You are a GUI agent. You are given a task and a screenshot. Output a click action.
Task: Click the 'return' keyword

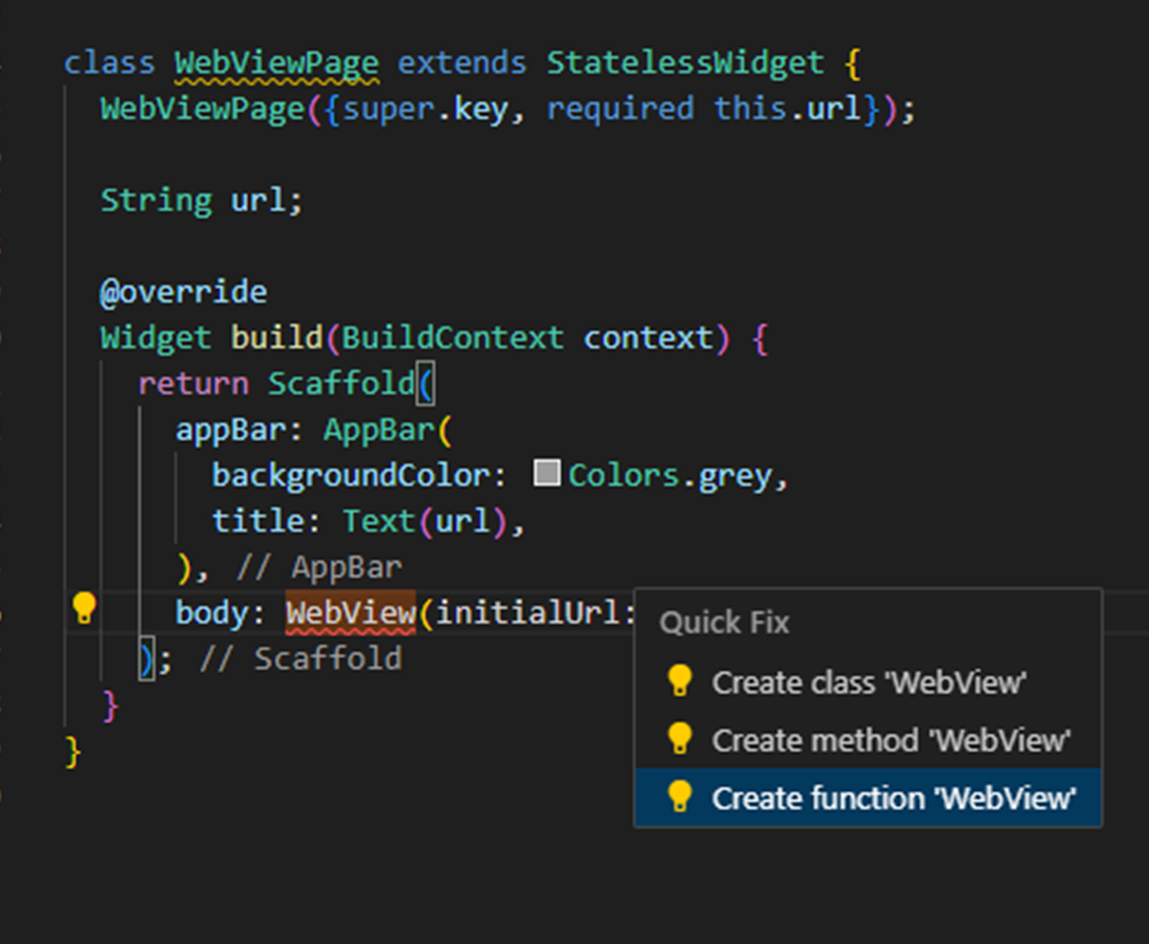pos(193,384)
